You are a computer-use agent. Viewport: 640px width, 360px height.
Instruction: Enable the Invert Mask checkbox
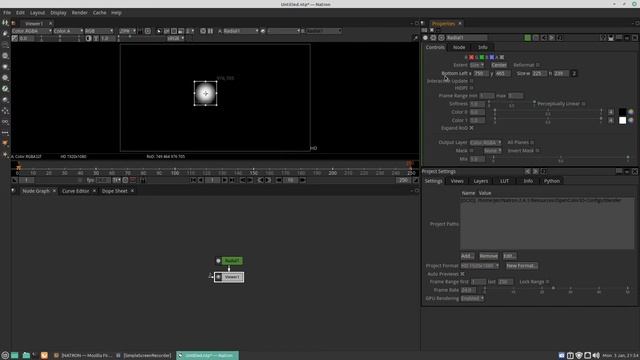[537, 151]
